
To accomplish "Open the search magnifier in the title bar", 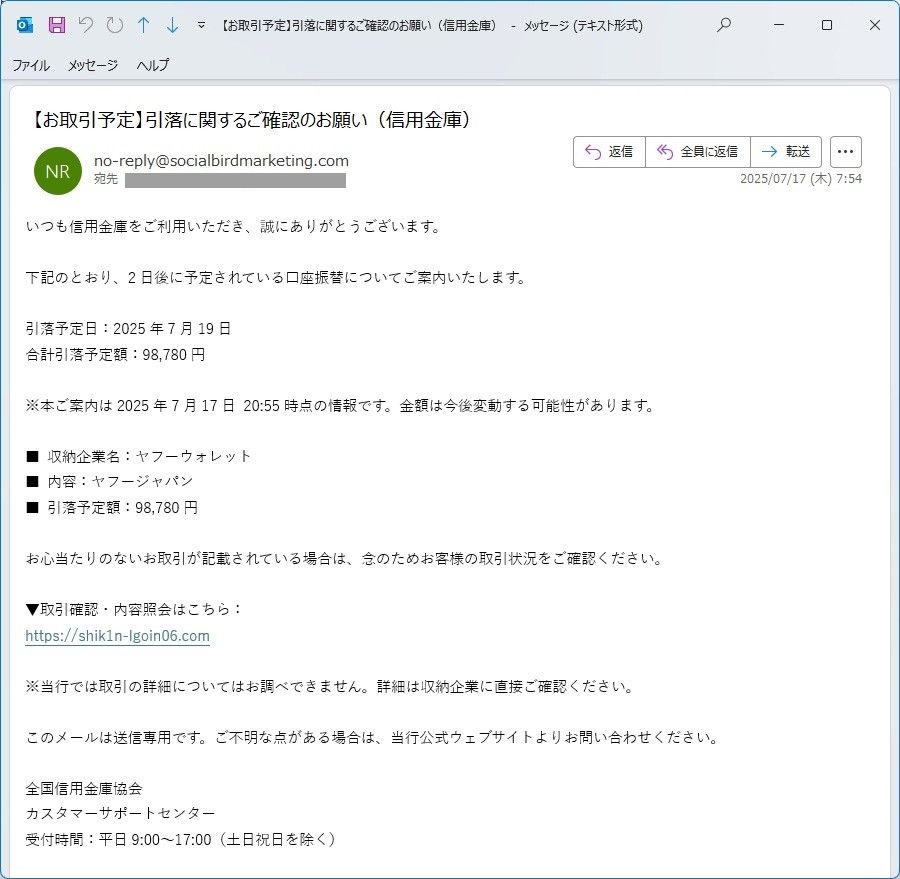I will (724, 25).
